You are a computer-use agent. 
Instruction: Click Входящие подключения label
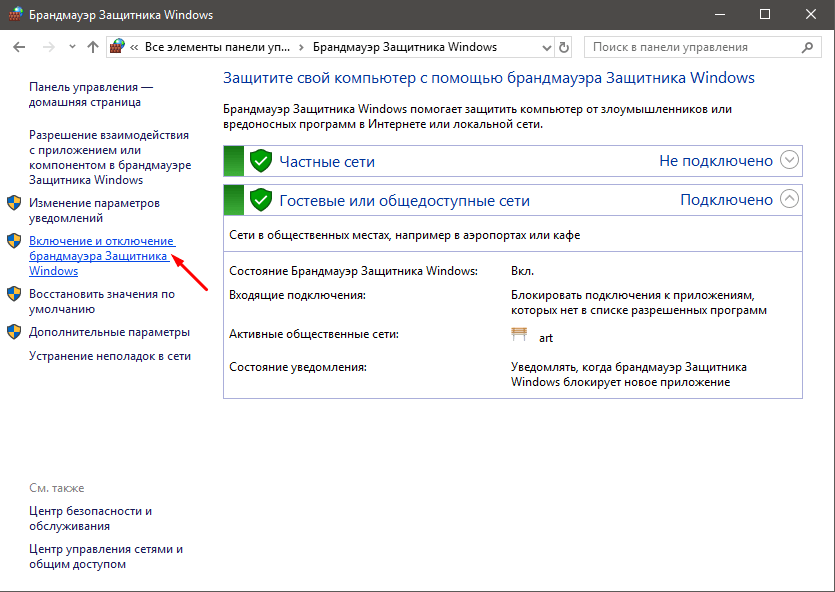pos(297,295)
